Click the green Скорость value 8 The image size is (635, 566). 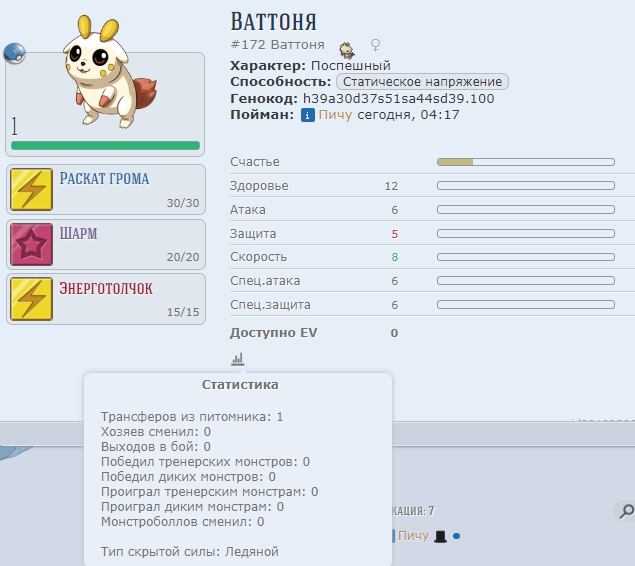tap(394, 257)
